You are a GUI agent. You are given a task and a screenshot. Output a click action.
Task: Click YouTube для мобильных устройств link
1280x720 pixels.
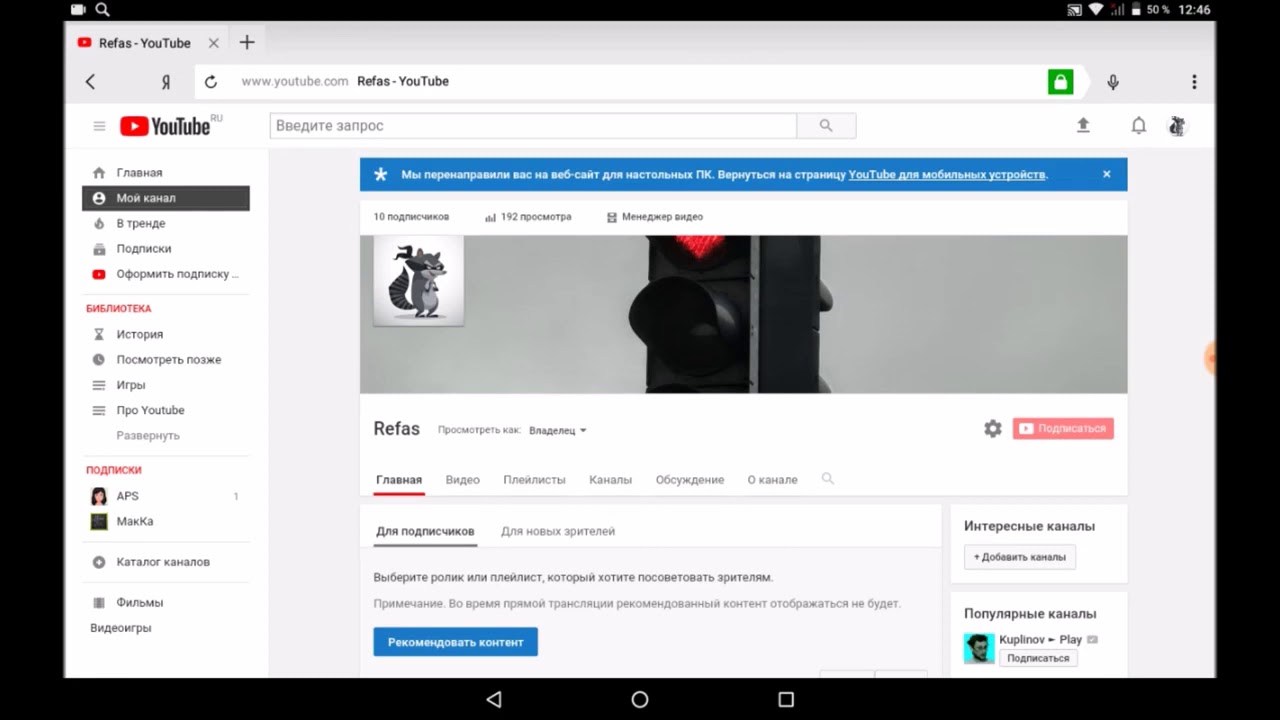click(947, 174)
